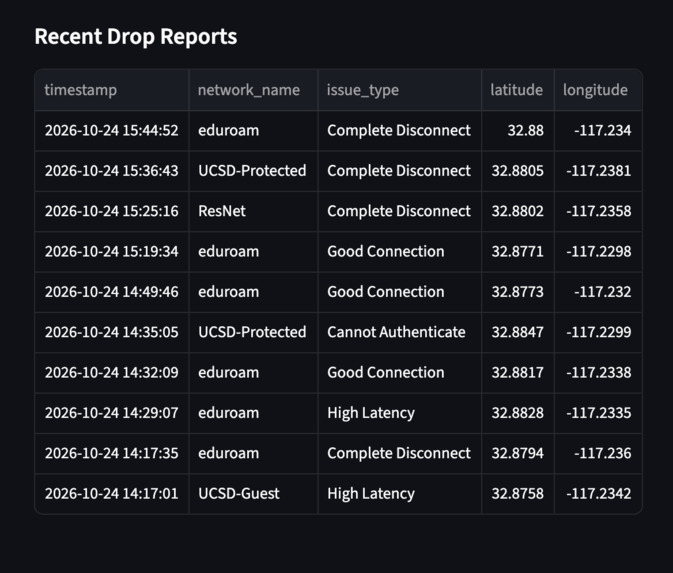This screenshot has height=573, width=673.
Task: Select latitude value 32.8773
Action: (x=518, y=292)
